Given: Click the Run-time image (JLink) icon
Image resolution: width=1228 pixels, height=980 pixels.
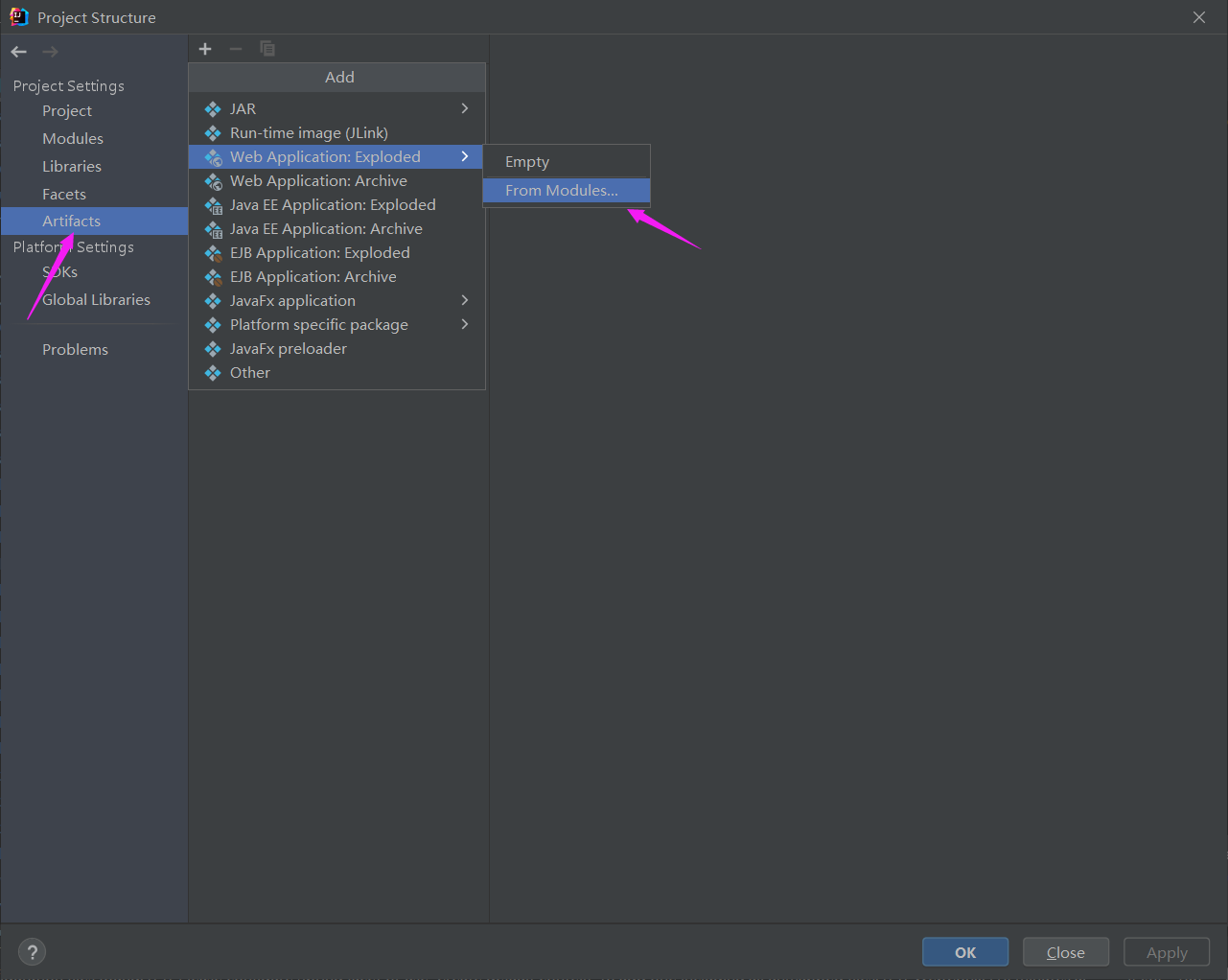Looking at the screenshot, I should coord(213,133).
